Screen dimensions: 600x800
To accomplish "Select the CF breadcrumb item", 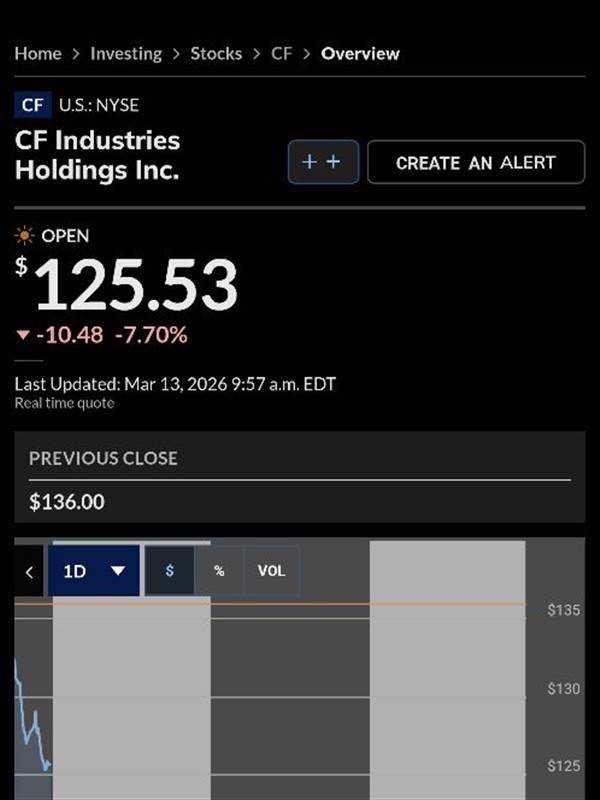I will [282, 54].
